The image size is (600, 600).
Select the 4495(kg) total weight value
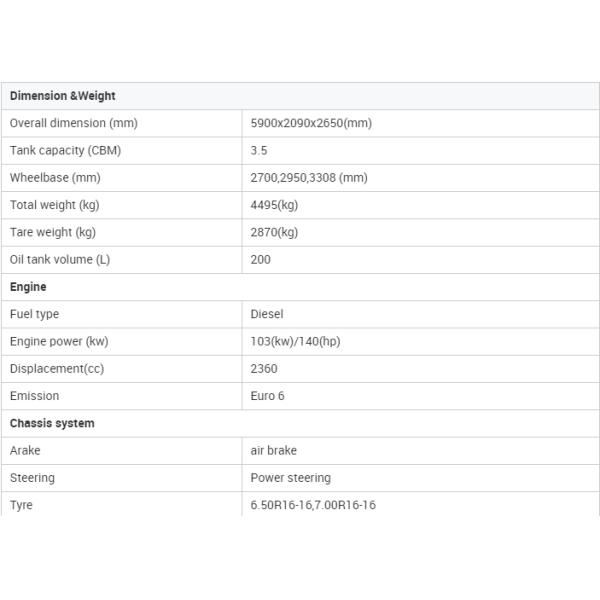pos(274,205)
